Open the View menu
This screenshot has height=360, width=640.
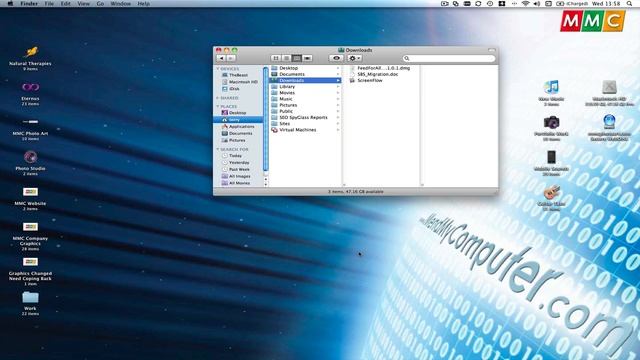click(x=83, y=3)
